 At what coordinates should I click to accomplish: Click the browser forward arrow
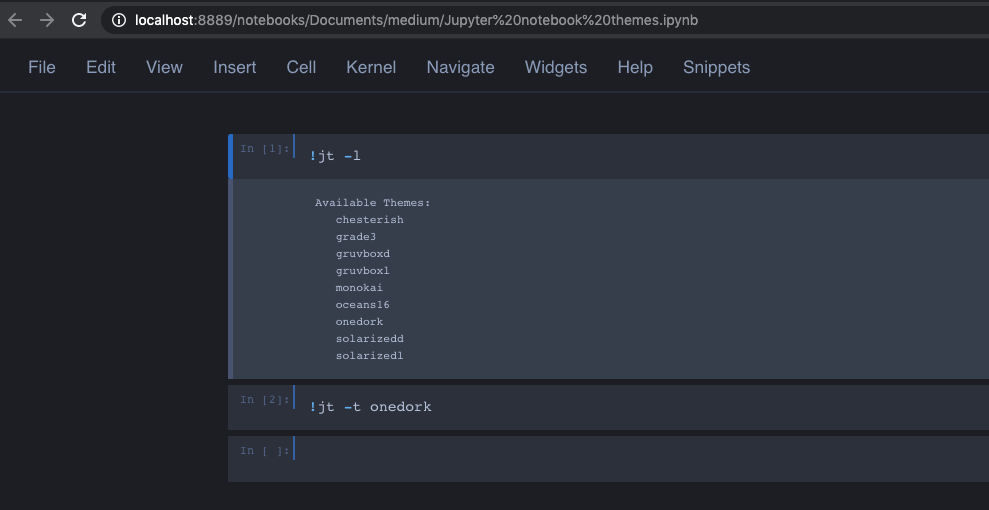pyautogui.click(x=47, y=20)
